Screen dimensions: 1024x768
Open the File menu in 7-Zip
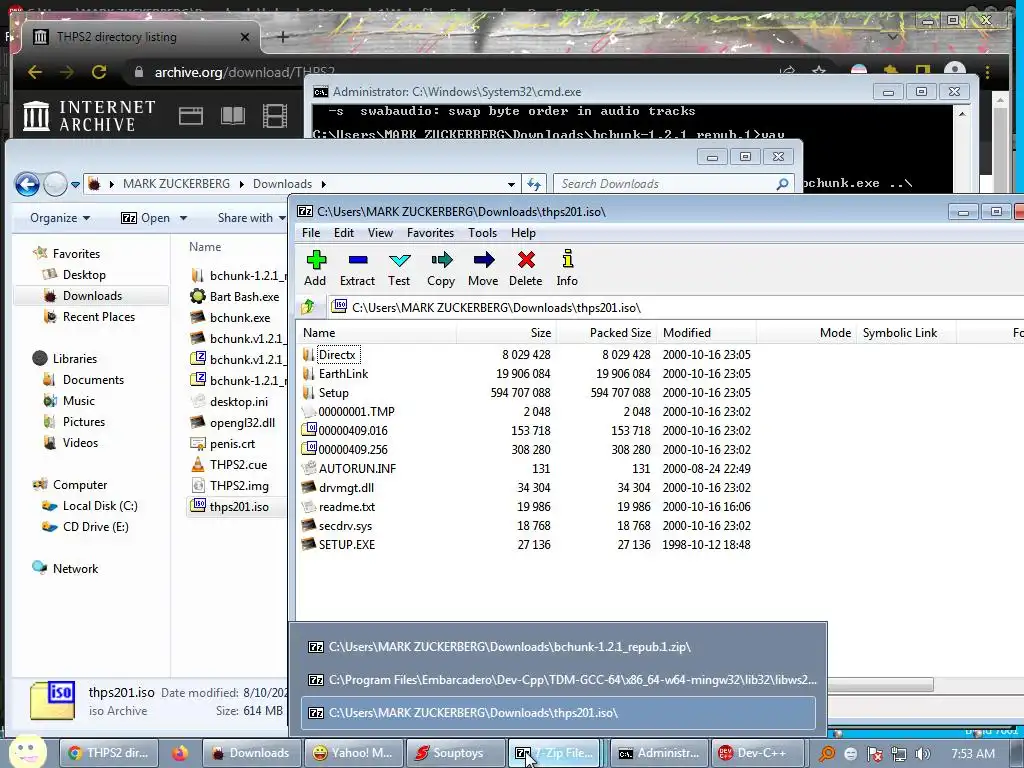(311, 233)
